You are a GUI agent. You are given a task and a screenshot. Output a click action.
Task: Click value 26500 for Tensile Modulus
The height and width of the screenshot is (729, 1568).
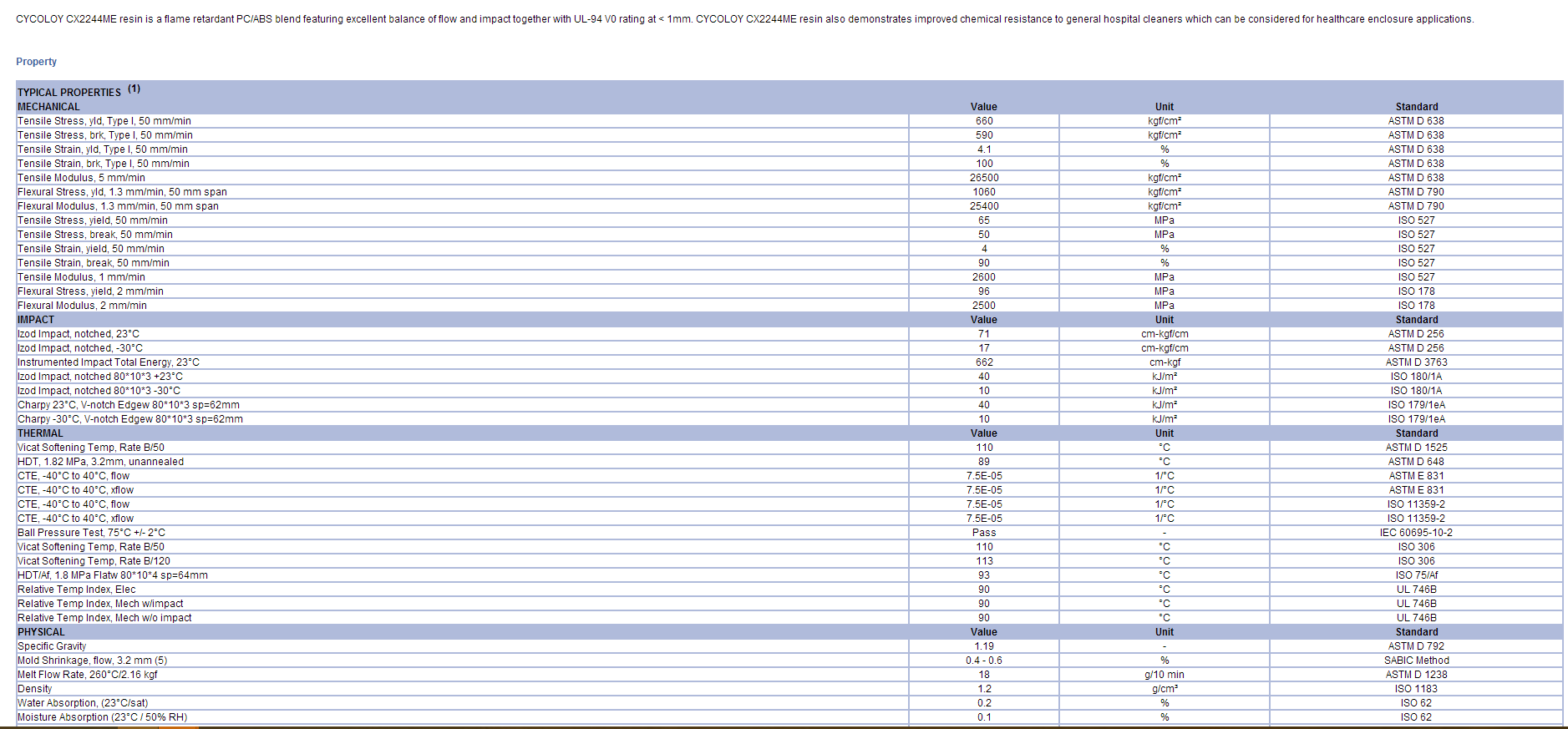coord(984,178)
